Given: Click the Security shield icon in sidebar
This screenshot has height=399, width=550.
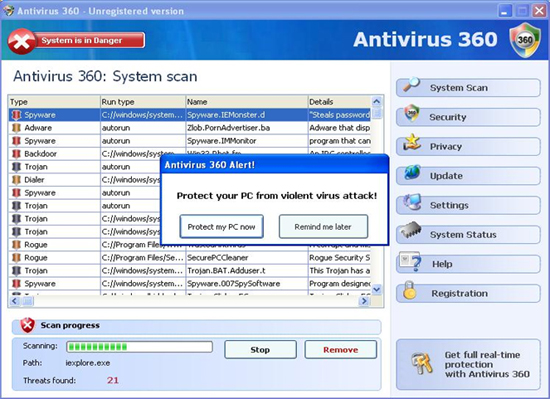Looking at the screenshot, I should (411, 114).
